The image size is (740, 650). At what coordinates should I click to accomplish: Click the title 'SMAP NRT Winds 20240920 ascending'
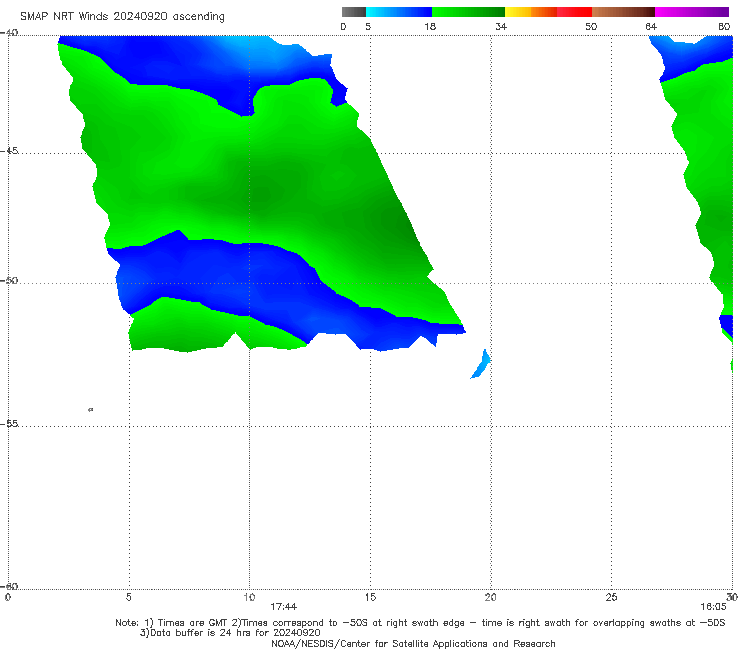click(122, 17)
